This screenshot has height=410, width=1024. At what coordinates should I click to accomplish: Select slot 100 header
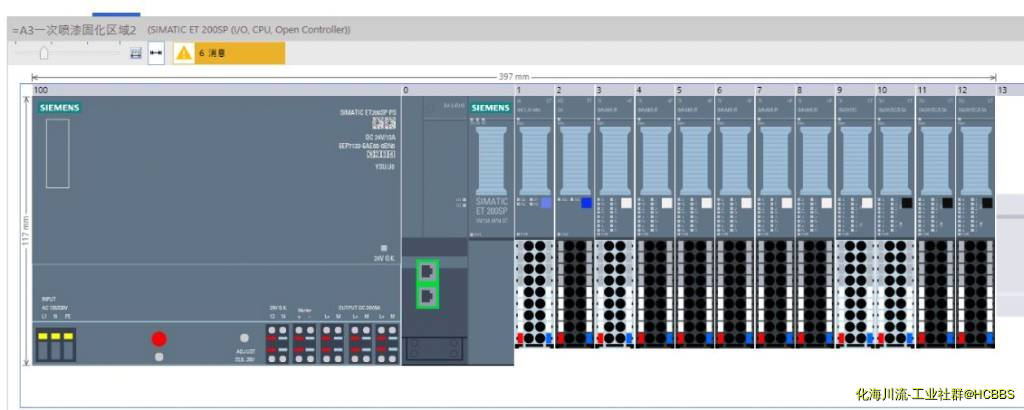[216, 90]
